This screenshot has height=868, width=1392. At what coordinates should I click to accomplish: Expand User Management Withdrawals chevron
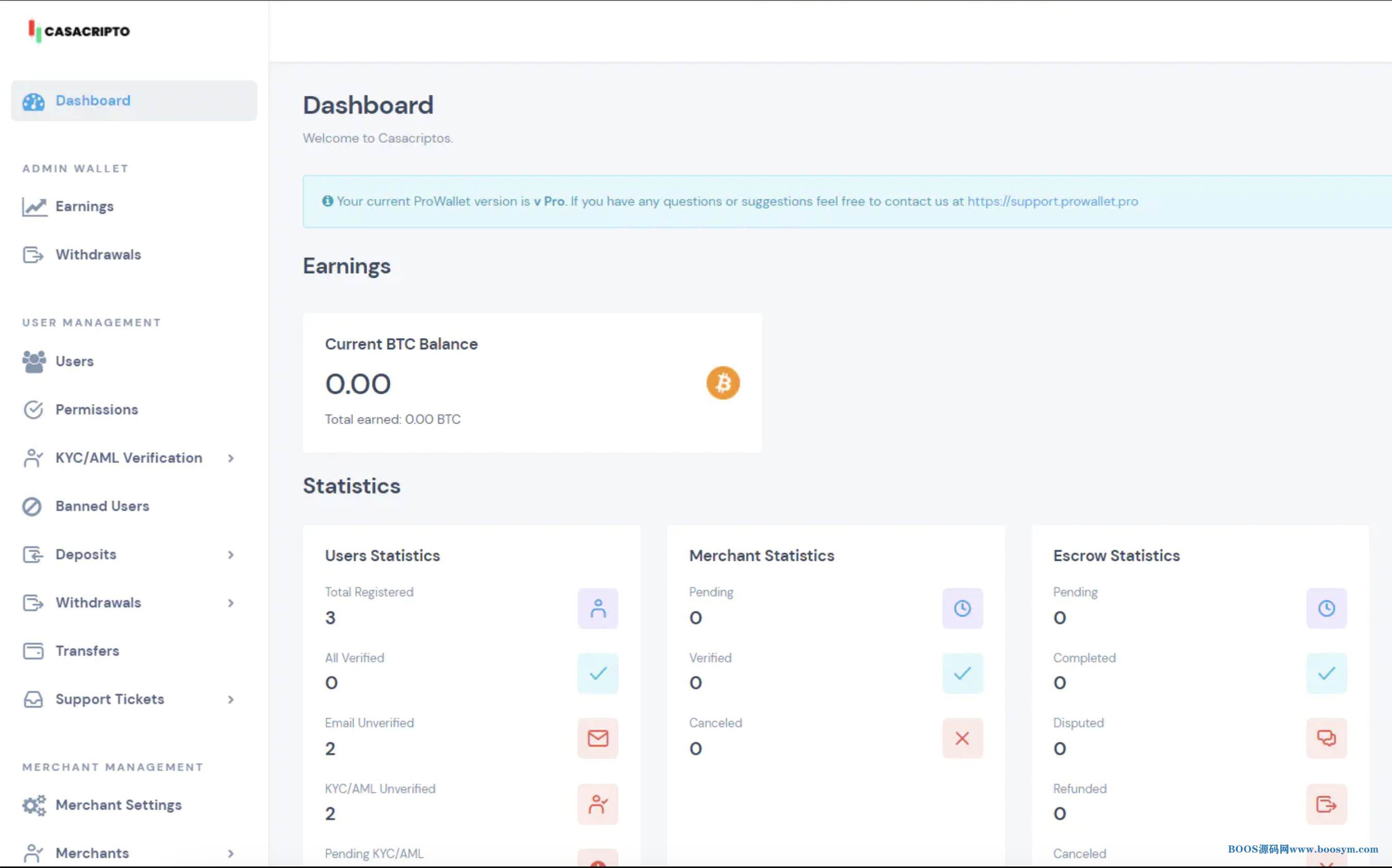tap(231, 603)
